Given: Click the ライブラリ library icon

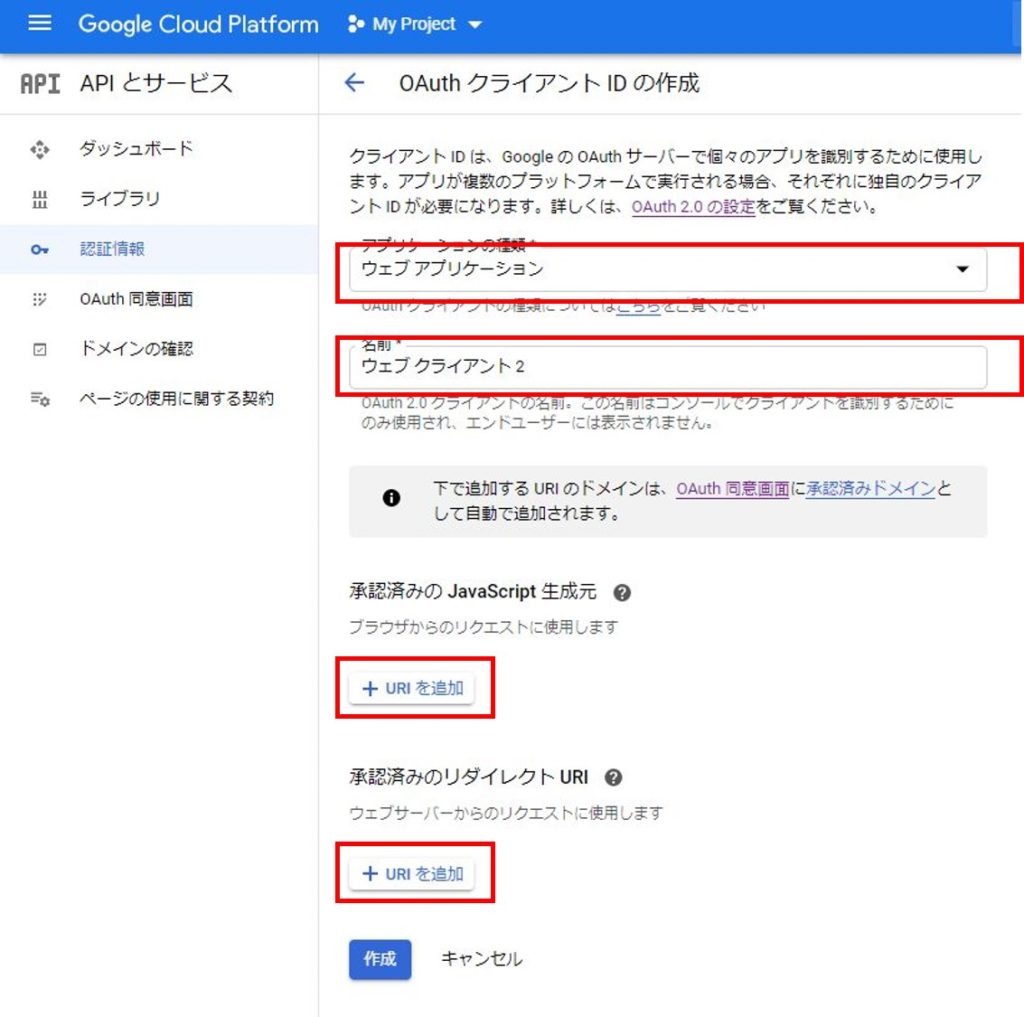Looking at the screenshot, I should 40,199.
